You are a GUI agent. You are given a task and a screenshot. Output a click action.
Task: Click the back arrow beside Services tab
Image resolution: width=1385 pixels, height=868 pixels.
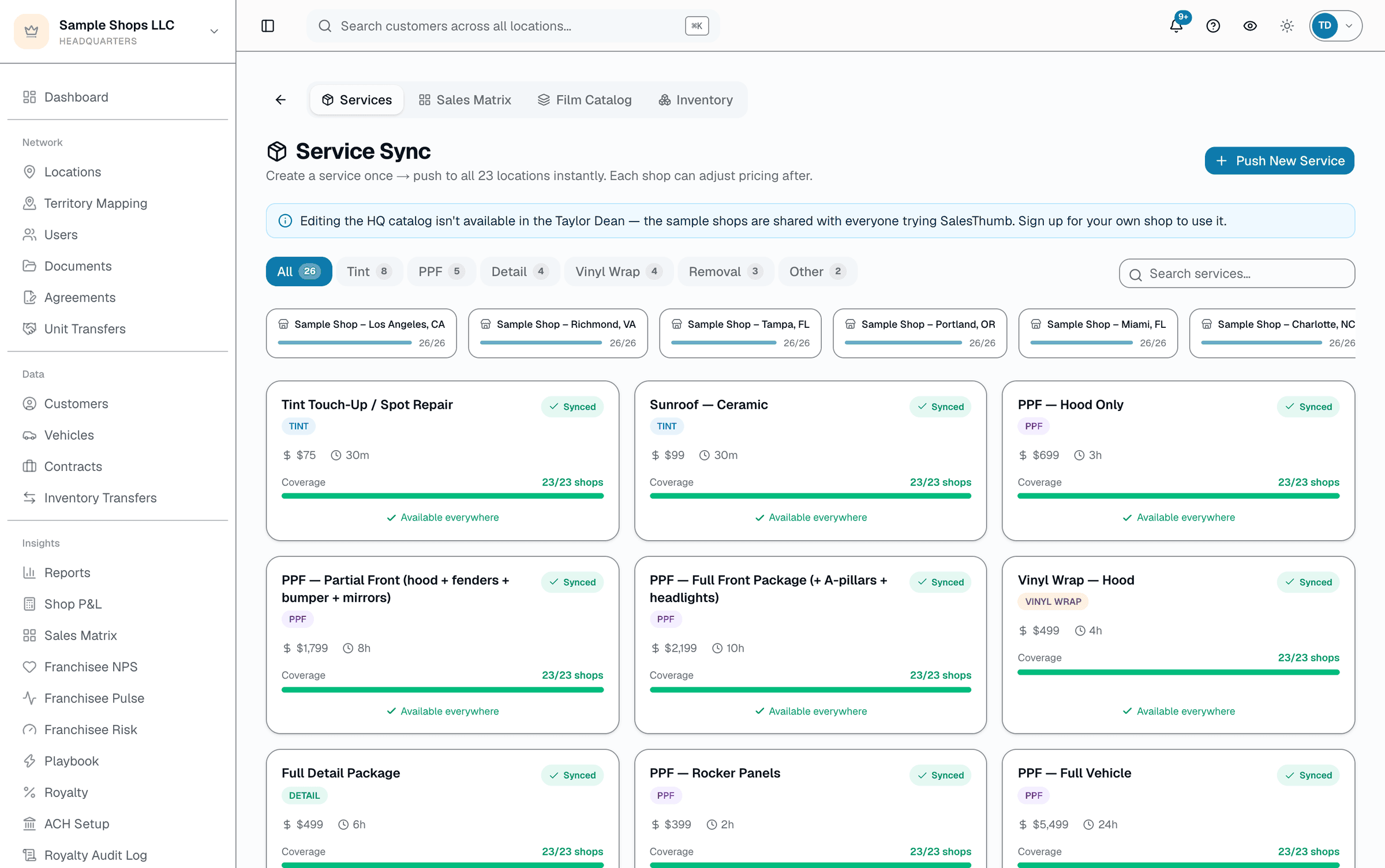pyautogui.click(x=280, y=100)
